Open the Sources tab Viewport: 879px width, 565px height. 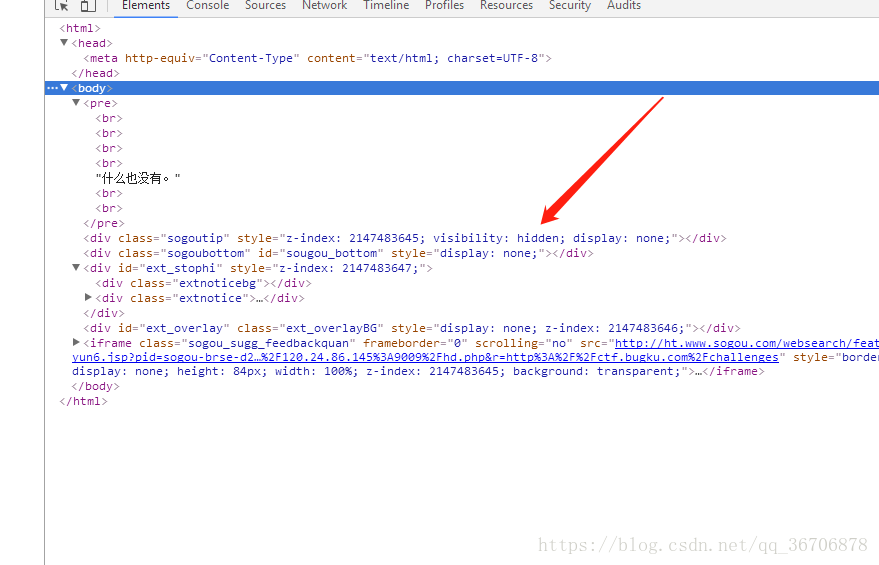(x=265, y=6)
